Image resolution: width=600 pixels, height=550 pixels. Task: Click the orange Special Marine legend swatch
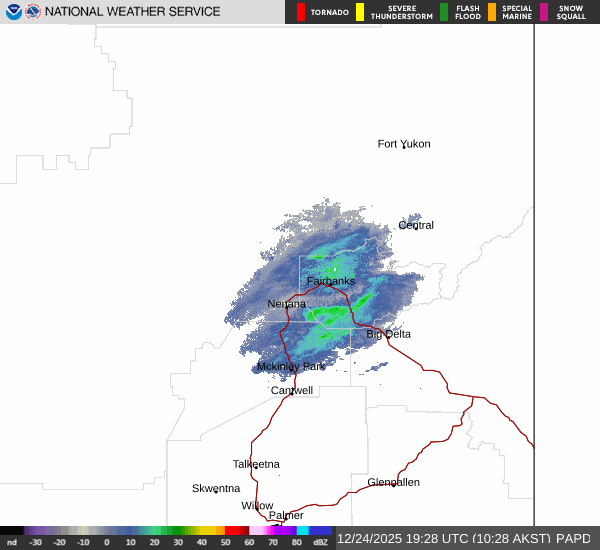coord(491,12)
